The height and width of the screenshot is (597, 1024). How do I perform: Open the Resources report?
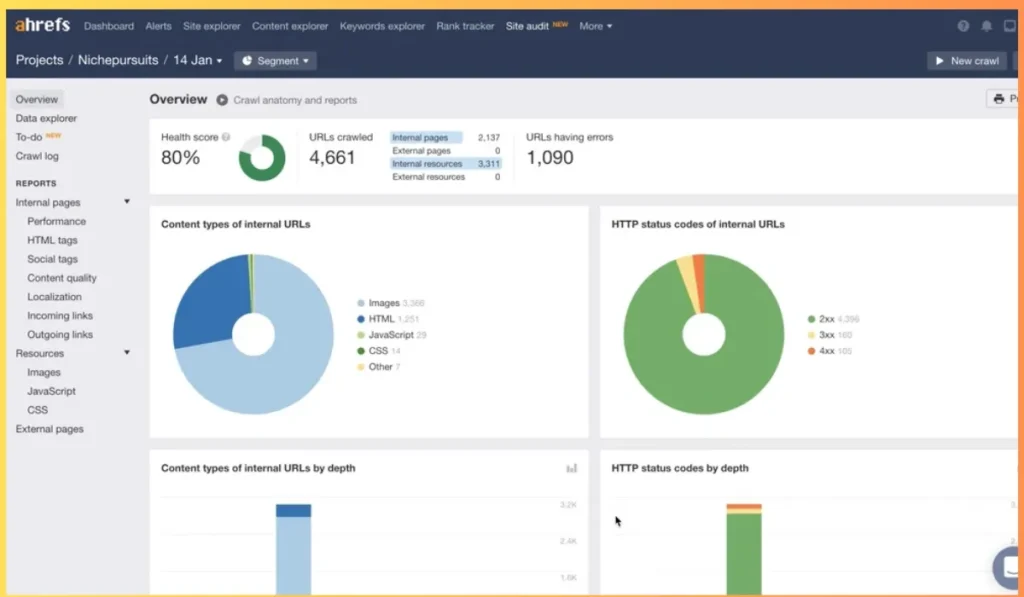click(x=40, y=353)
